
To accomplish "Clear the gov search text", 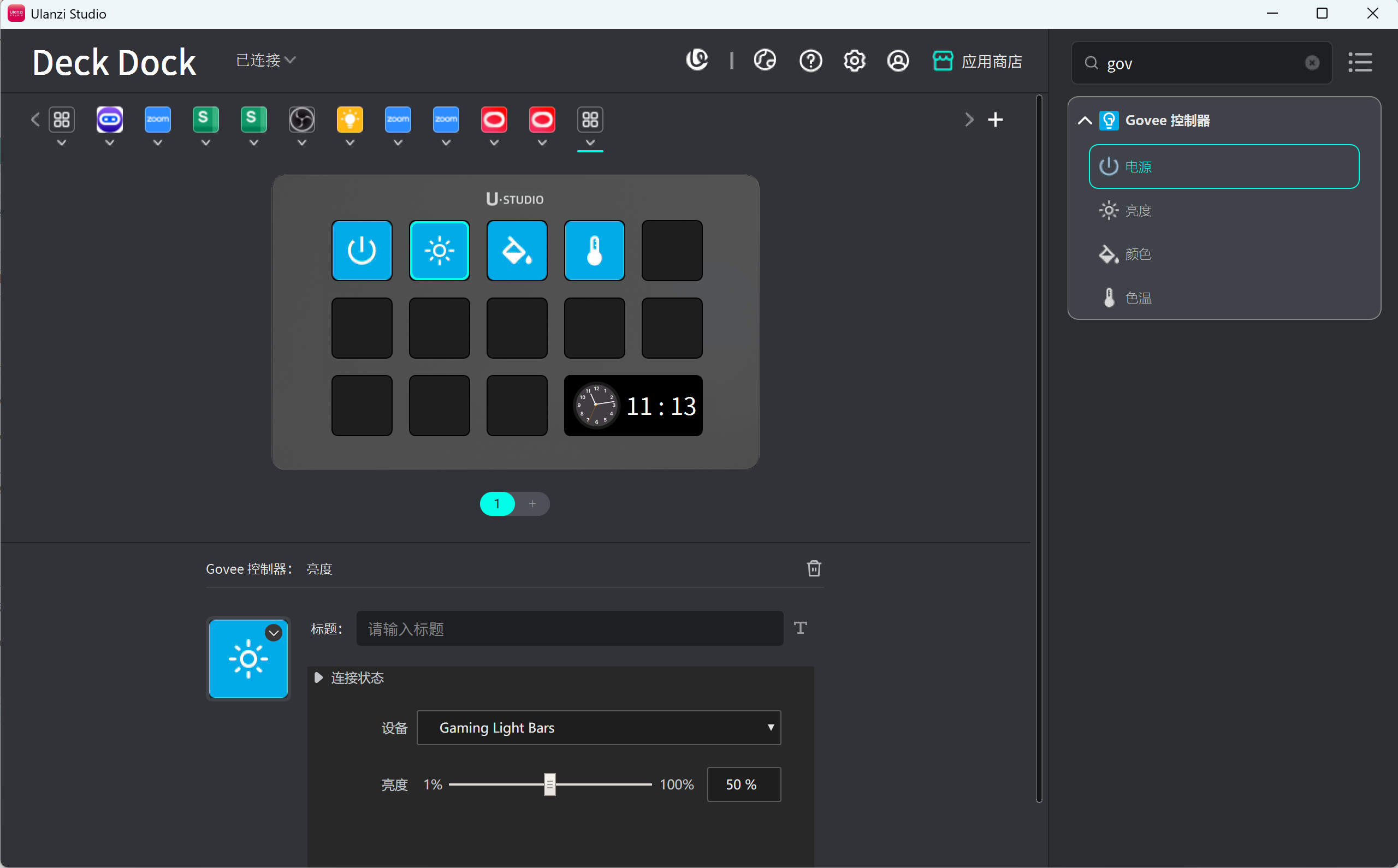I will click(x=1311, y=63).
